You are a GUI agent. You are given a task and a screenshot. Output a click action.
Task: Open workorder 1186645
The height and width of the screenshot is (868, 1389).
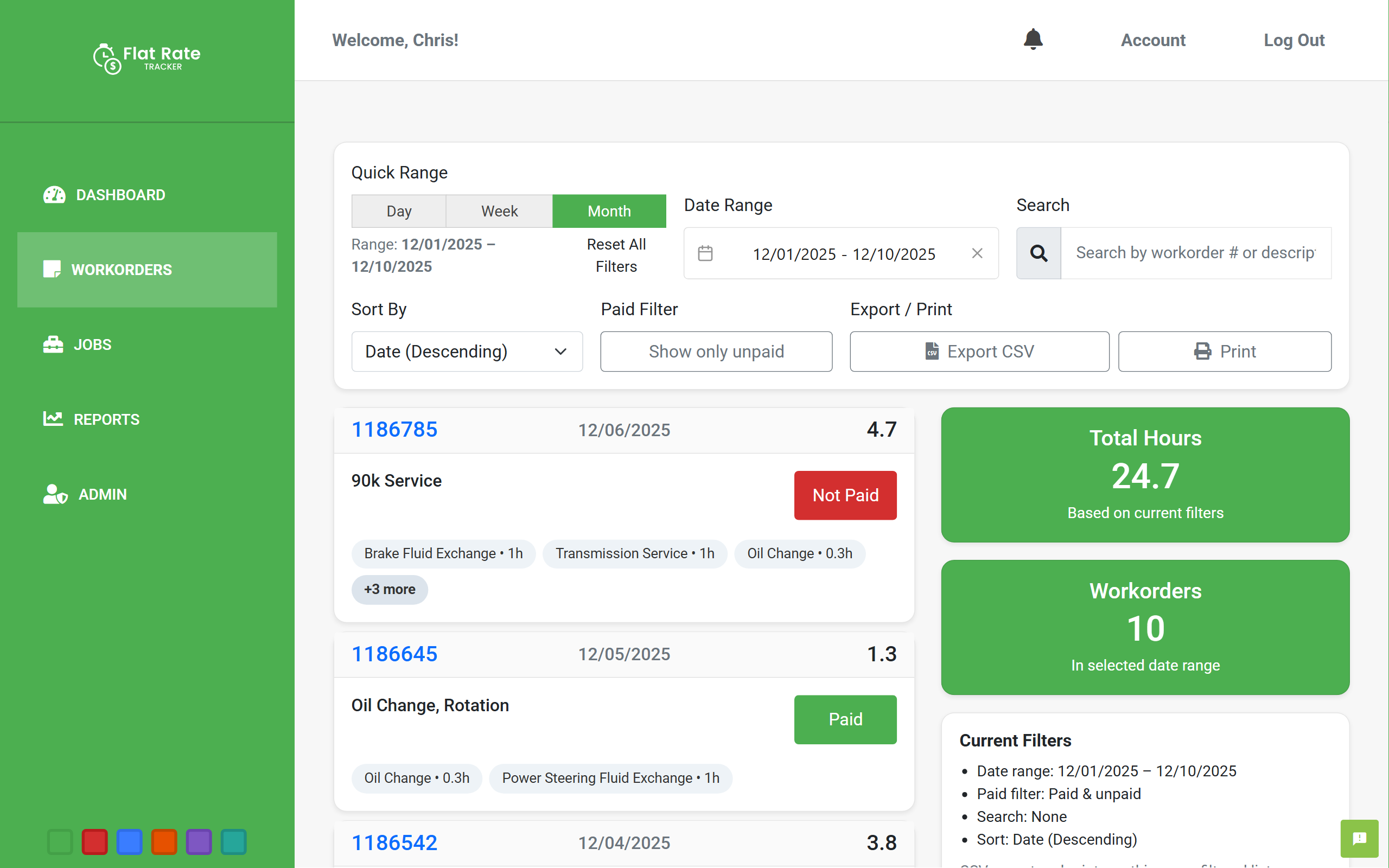pos(394,654)
